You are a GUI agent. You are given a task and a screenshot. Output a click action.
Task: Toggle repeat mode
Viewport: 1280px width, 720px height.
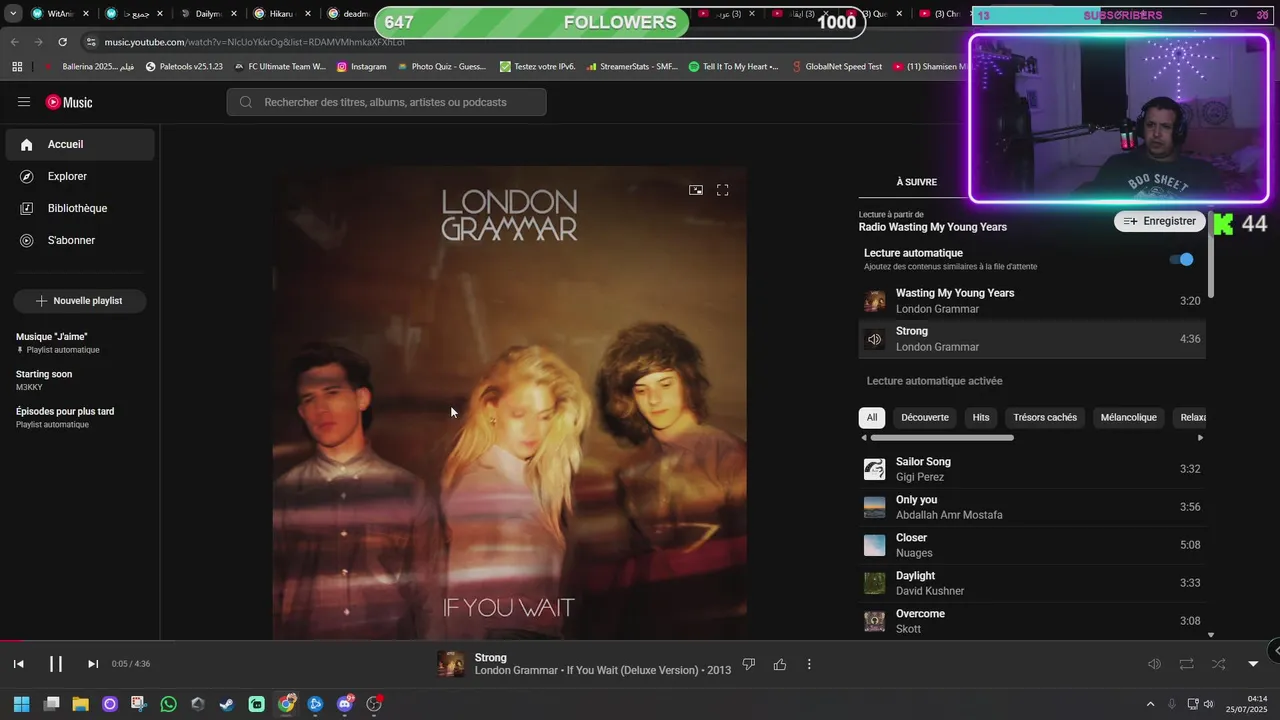1186,664
